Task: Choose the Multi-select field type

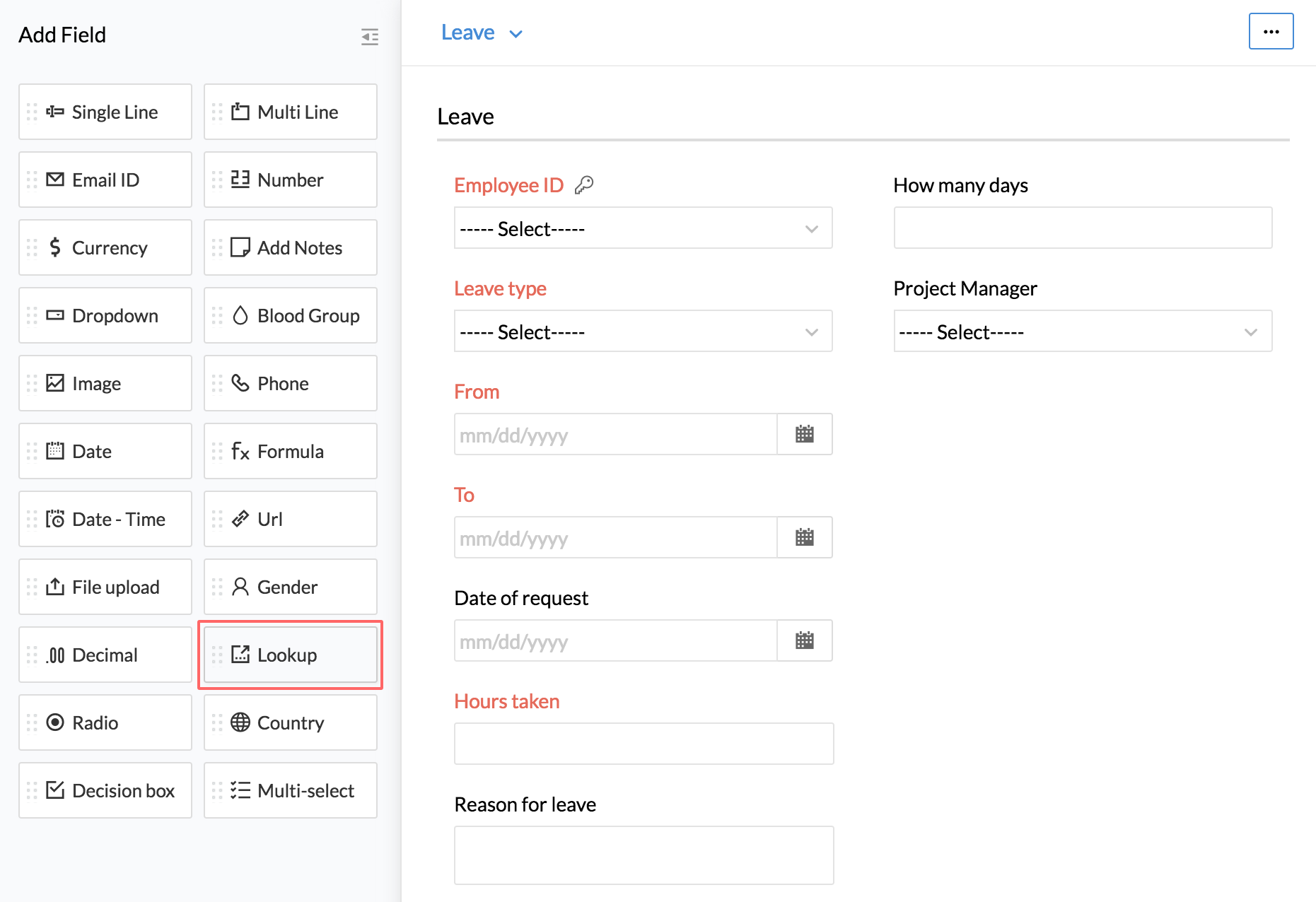Action: (290, 790)
